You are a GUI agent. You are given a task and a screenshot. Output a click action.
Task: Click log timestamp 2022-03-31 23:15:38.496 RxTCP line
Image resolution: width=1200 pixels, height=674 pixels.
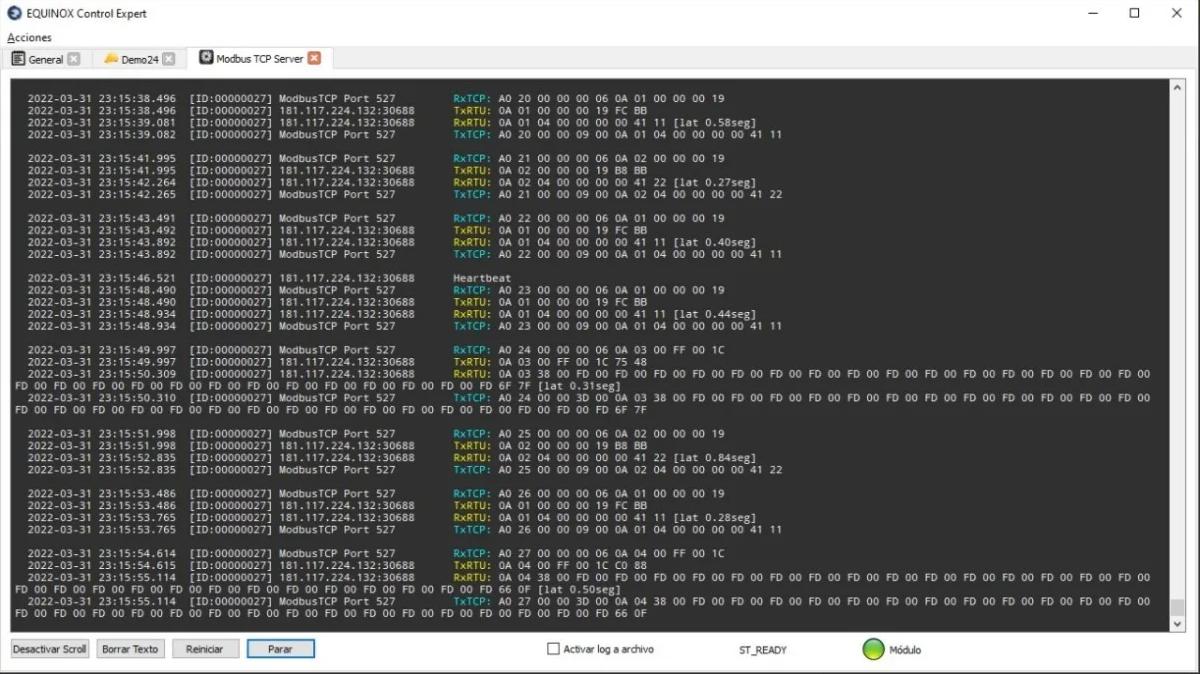tap(376, 98)
